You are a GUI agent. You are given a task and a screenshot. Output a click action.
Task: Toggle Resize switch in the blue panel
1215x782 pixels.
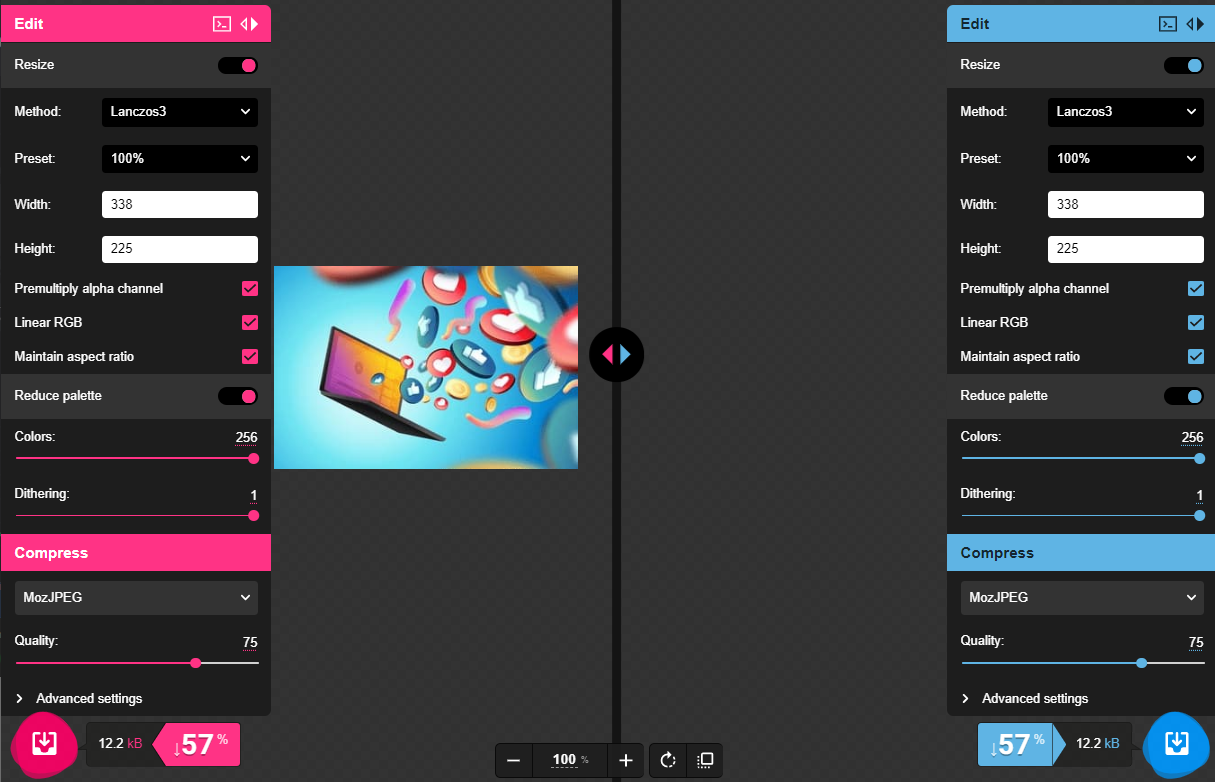pyautogui.click(x=1184, y=65)
